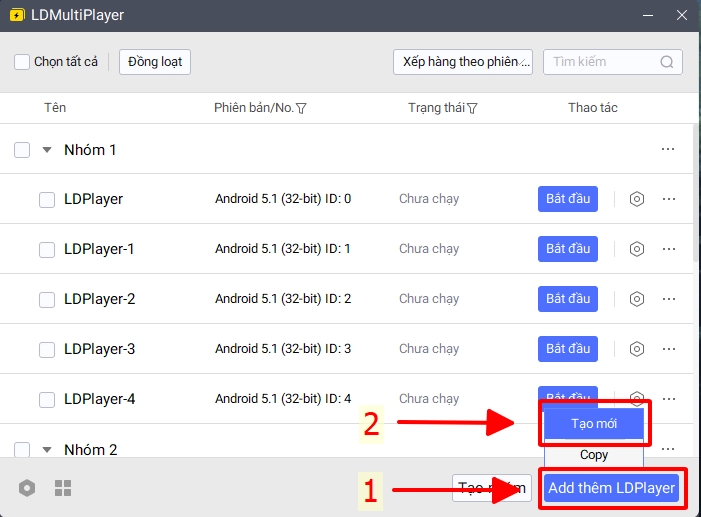Check the LDPlayer-3 checkbox
701x517 pixels.
coord(47,350)
